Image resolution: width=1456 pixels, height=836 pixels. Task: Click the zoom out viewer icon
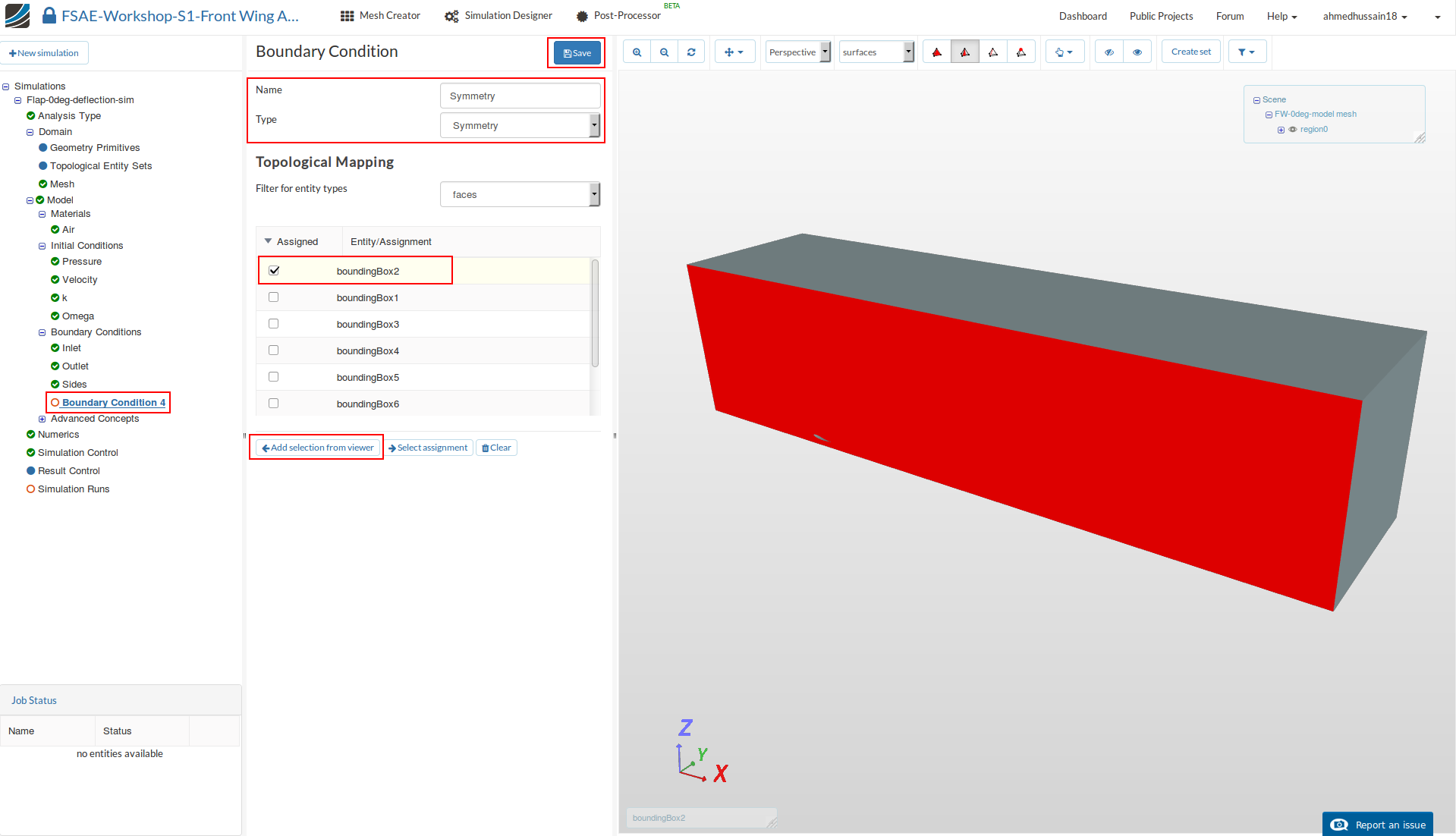[664, 52]
